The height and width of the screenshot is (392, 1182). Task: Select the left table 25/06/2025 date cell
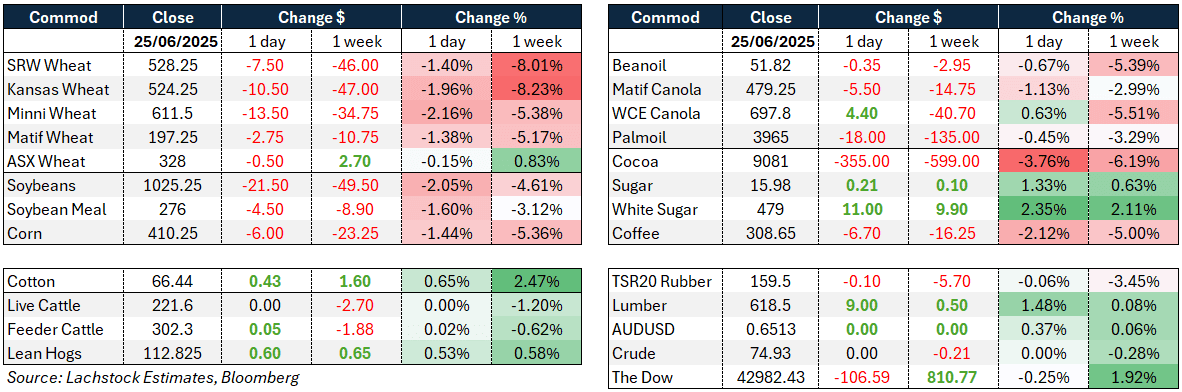coord(174,41)
